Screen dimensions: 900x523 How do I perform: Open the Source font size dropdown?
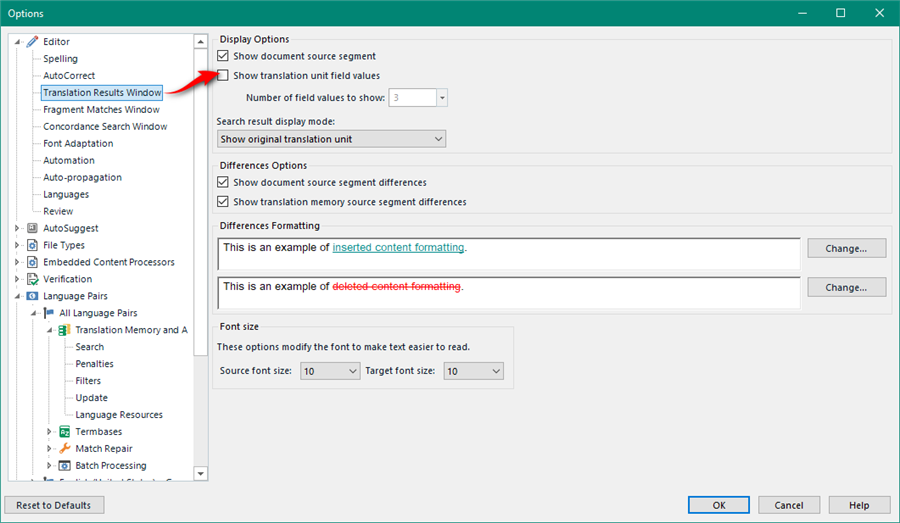(x=330, y=371)
